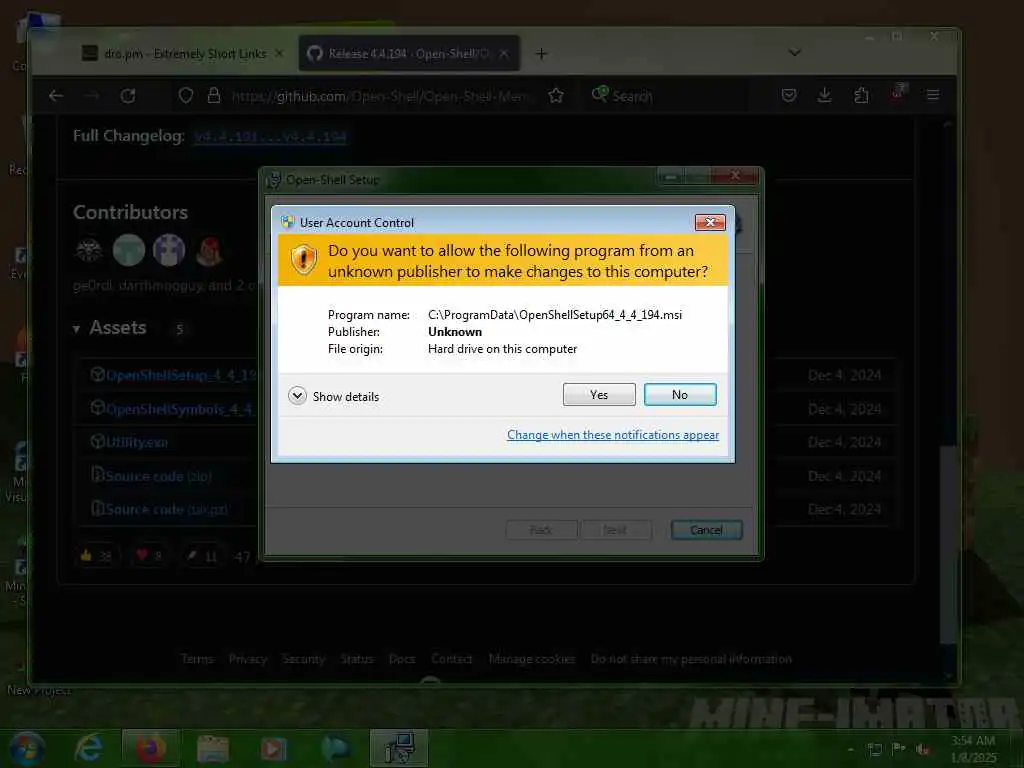Screen dimensions: 1024x768
Task: Click thumbs up reaction 38
Action: click(x=96, y=556)
